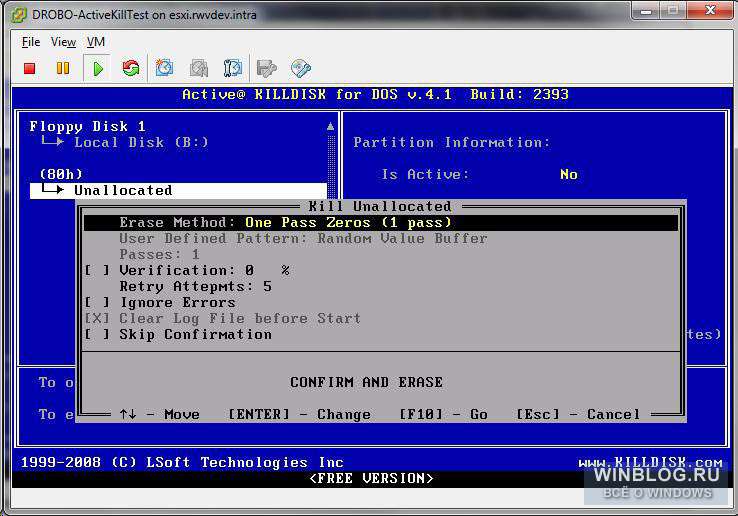
Task: Click the [Esc] - Cancel hint
Action: click(x=578, y=414)
